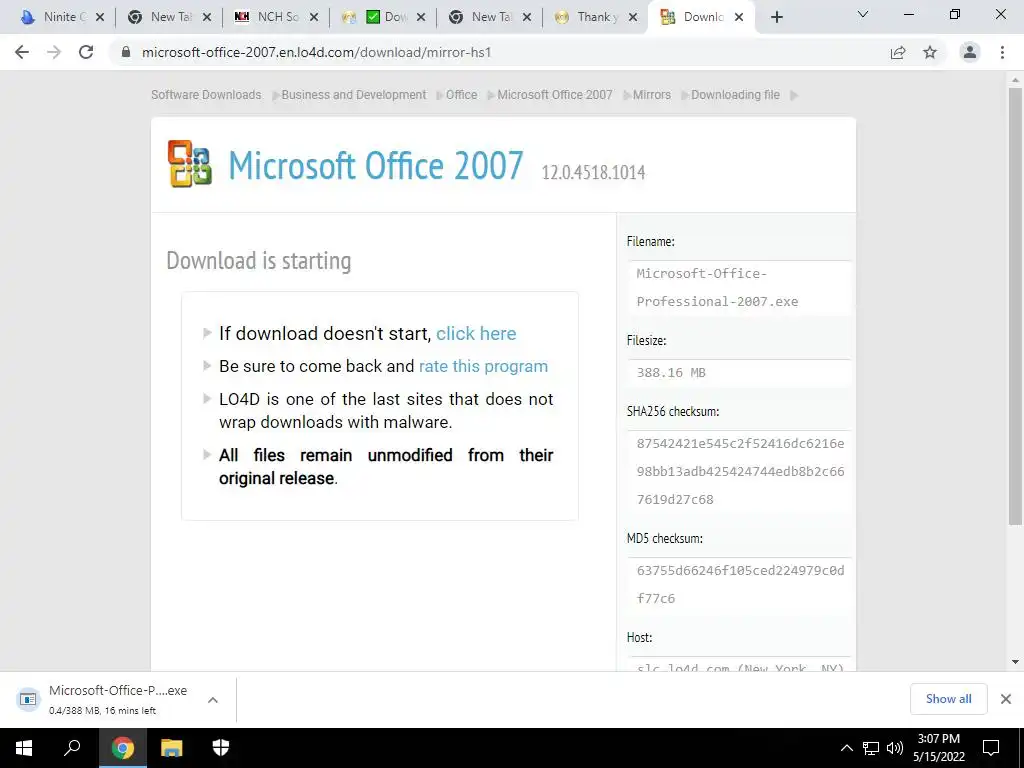Open Software Downloads breadcrumb

(206, 95)
